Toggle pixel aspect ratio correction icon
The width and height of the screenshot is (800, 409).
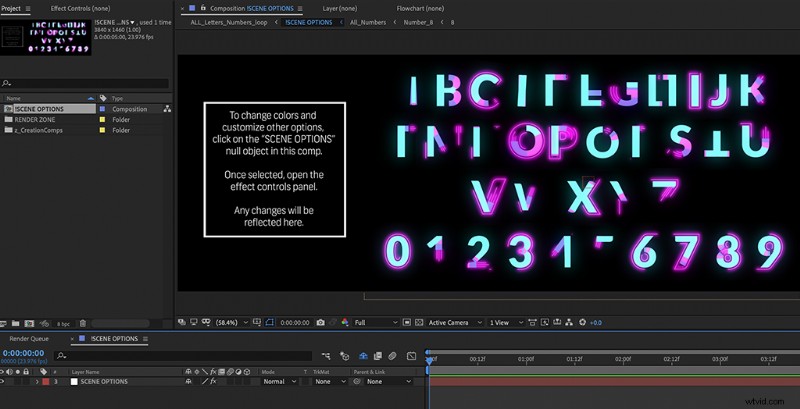(533, 322)
